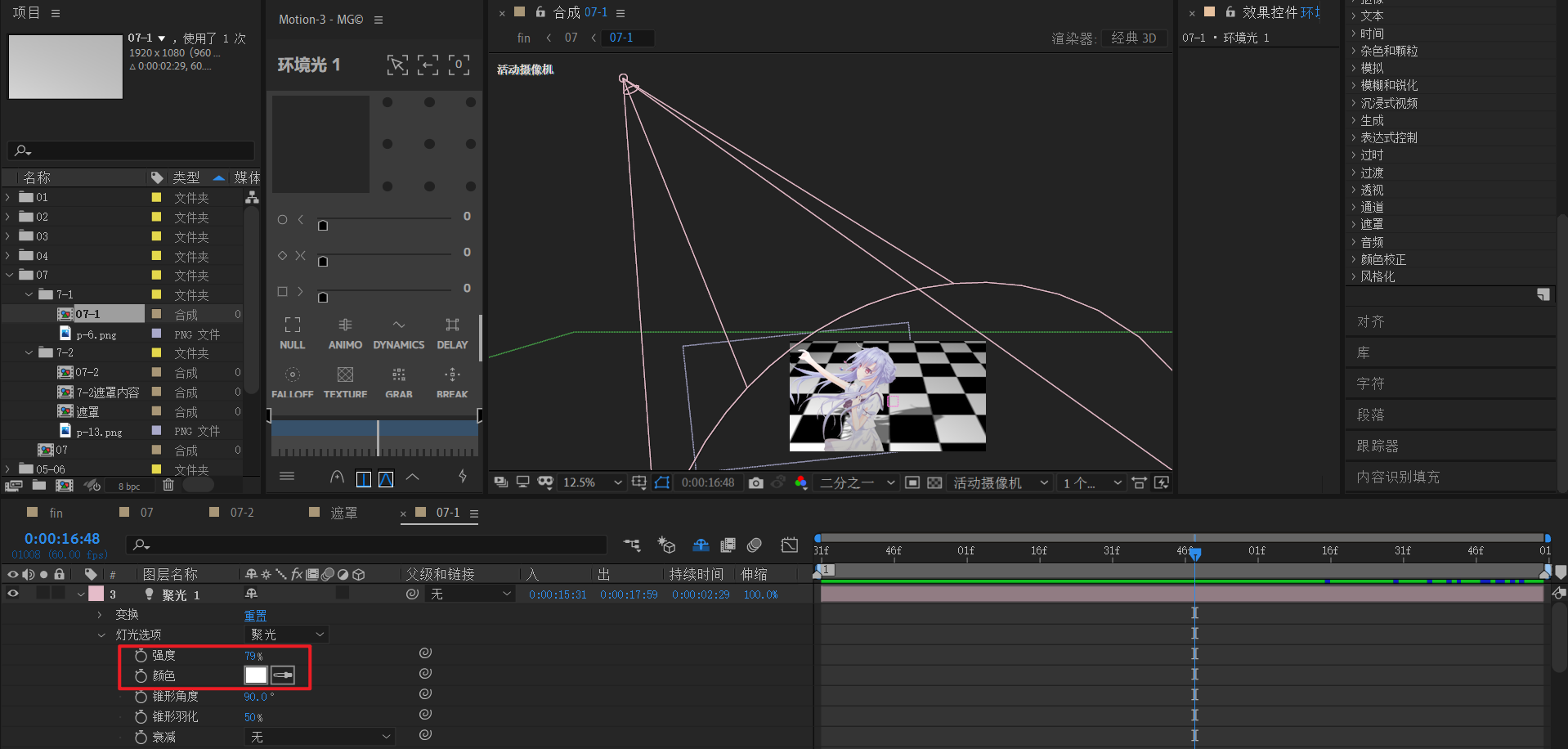The width and height of the screenshot is (1568, 749).
Task: Toggle the timeline frame blending switch
Action: pyautogui.click(x=728, y=545)
